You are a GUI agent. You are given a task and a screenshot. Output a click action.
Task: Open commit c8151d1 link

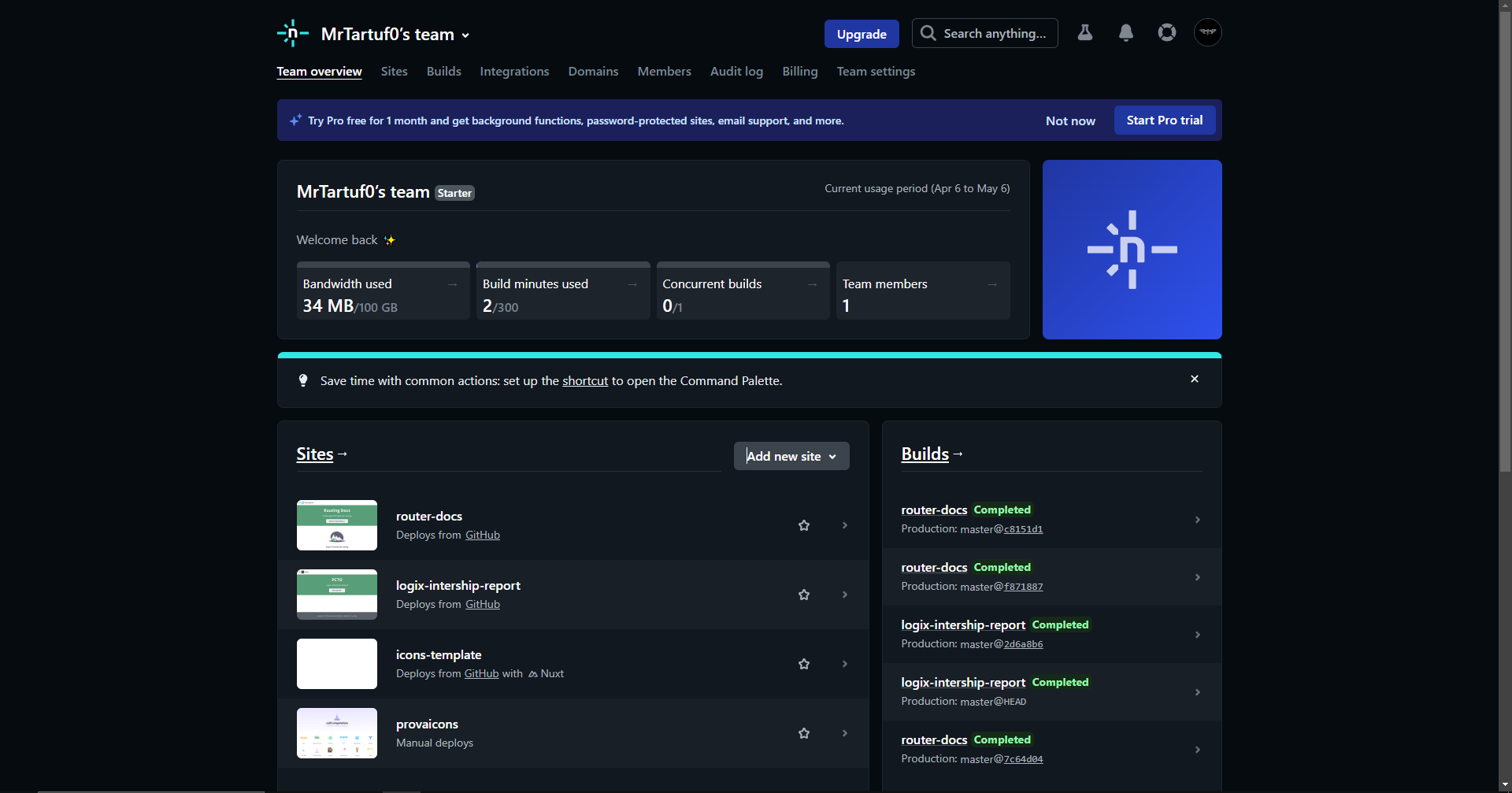pyautogui.click(x=1023, y=529)
